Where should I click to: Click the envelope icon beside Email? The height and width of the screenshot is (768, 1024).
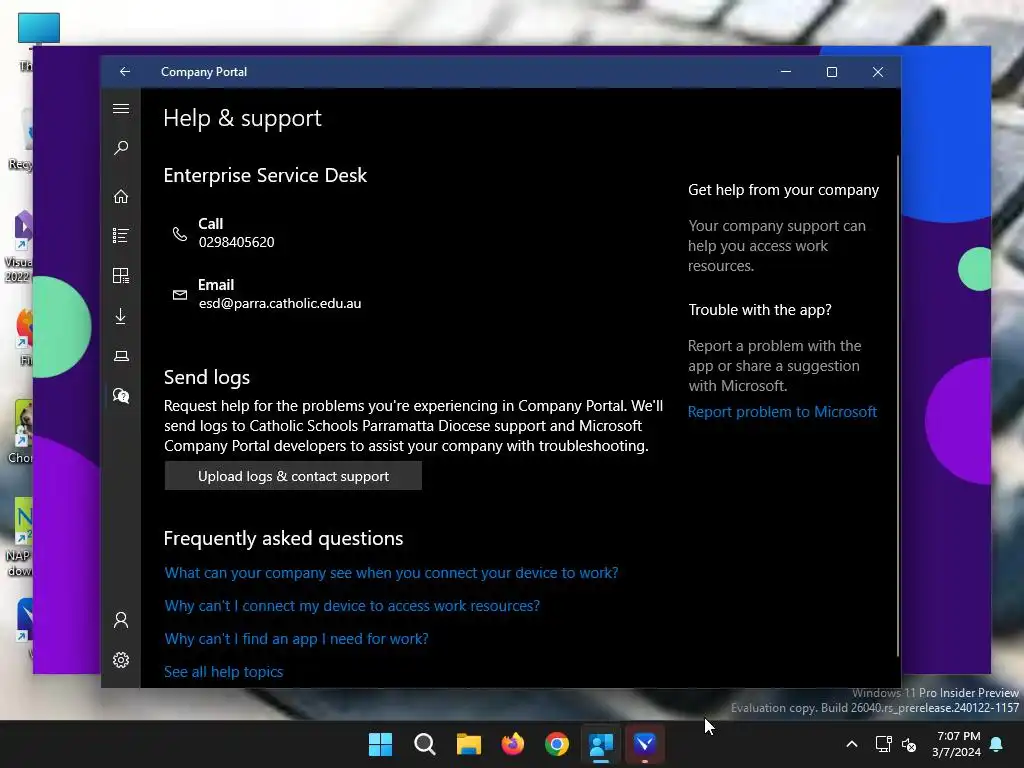pos(180,295)
